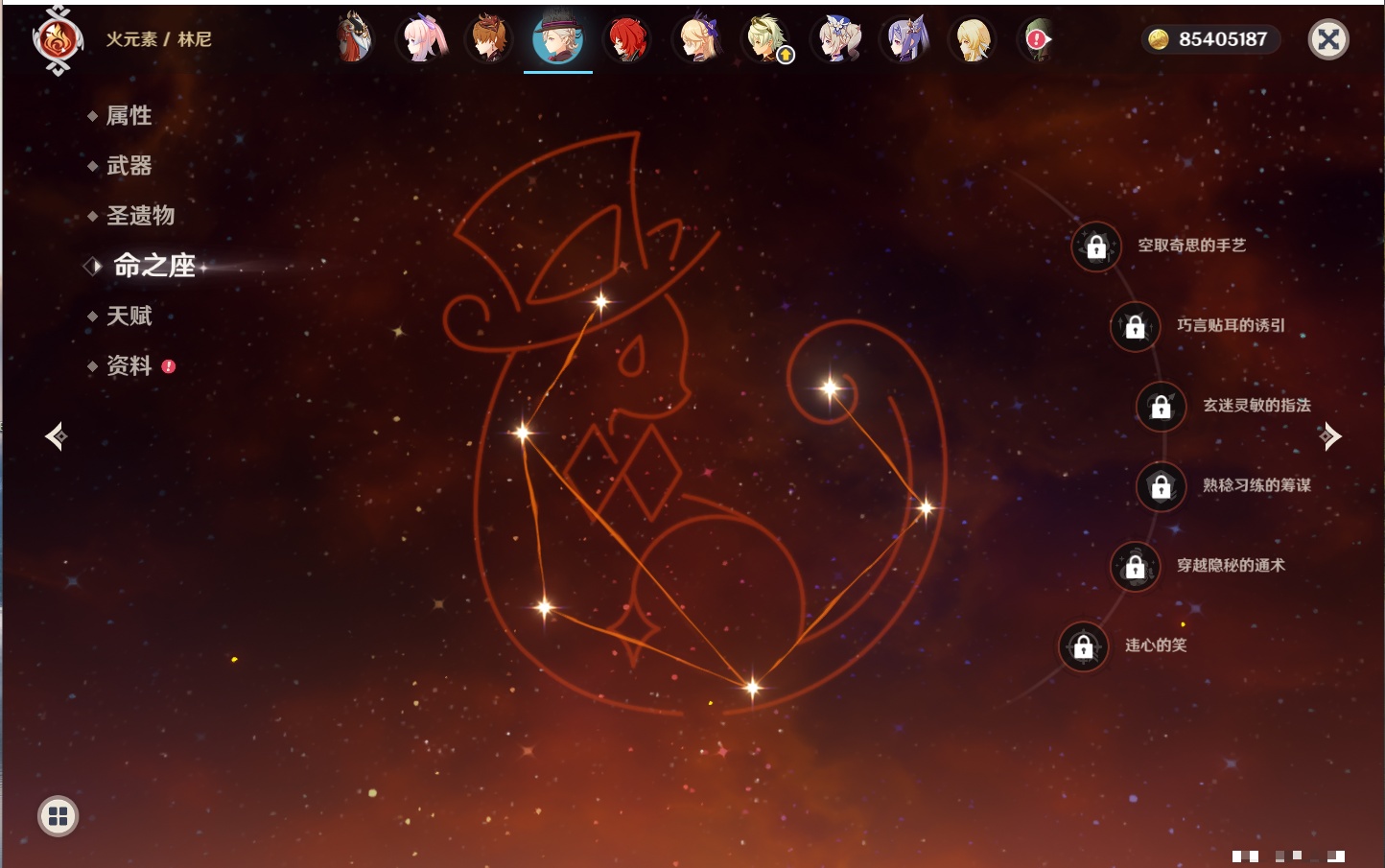This screenshot has height=868, width=1385.
Task: Select the purple-haired character portrait
Action: pyautogui.click(x=905, y=38)
